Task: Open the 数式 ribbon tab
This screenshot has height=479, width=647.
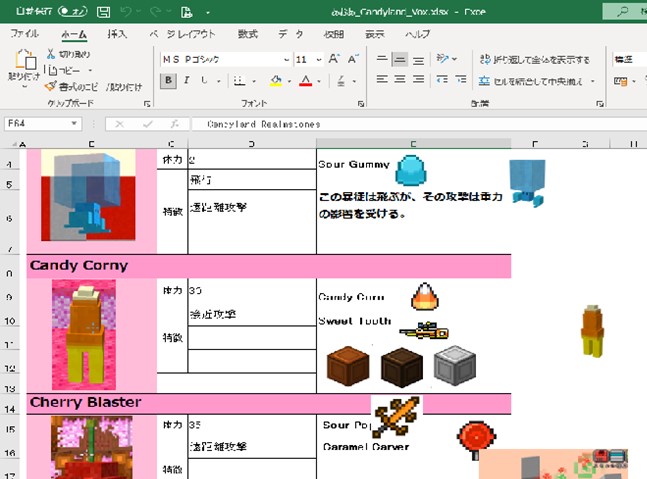Action: tap(248, 34)
